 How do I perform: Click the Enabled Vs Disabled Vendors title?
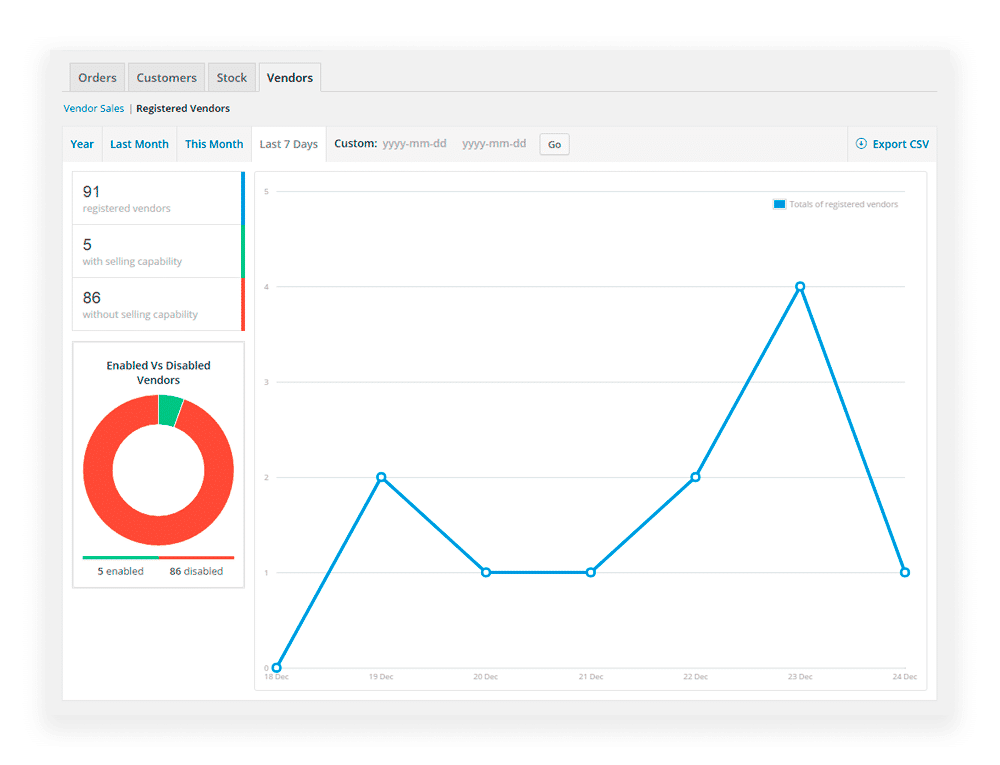tap(158, 372)
